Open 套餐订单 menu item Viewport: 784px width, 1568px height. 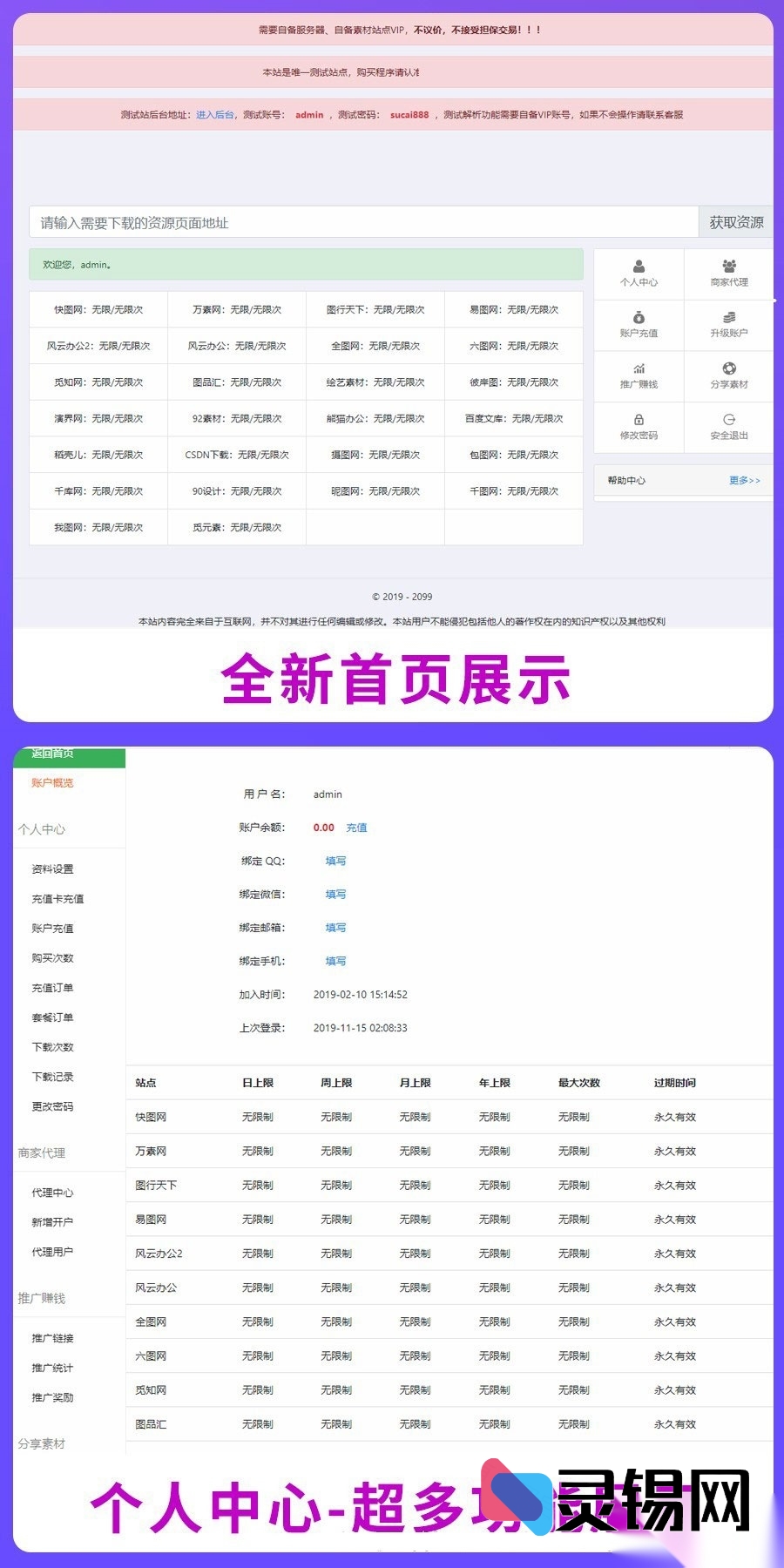pyautogui.click(x=52, y=1017)
